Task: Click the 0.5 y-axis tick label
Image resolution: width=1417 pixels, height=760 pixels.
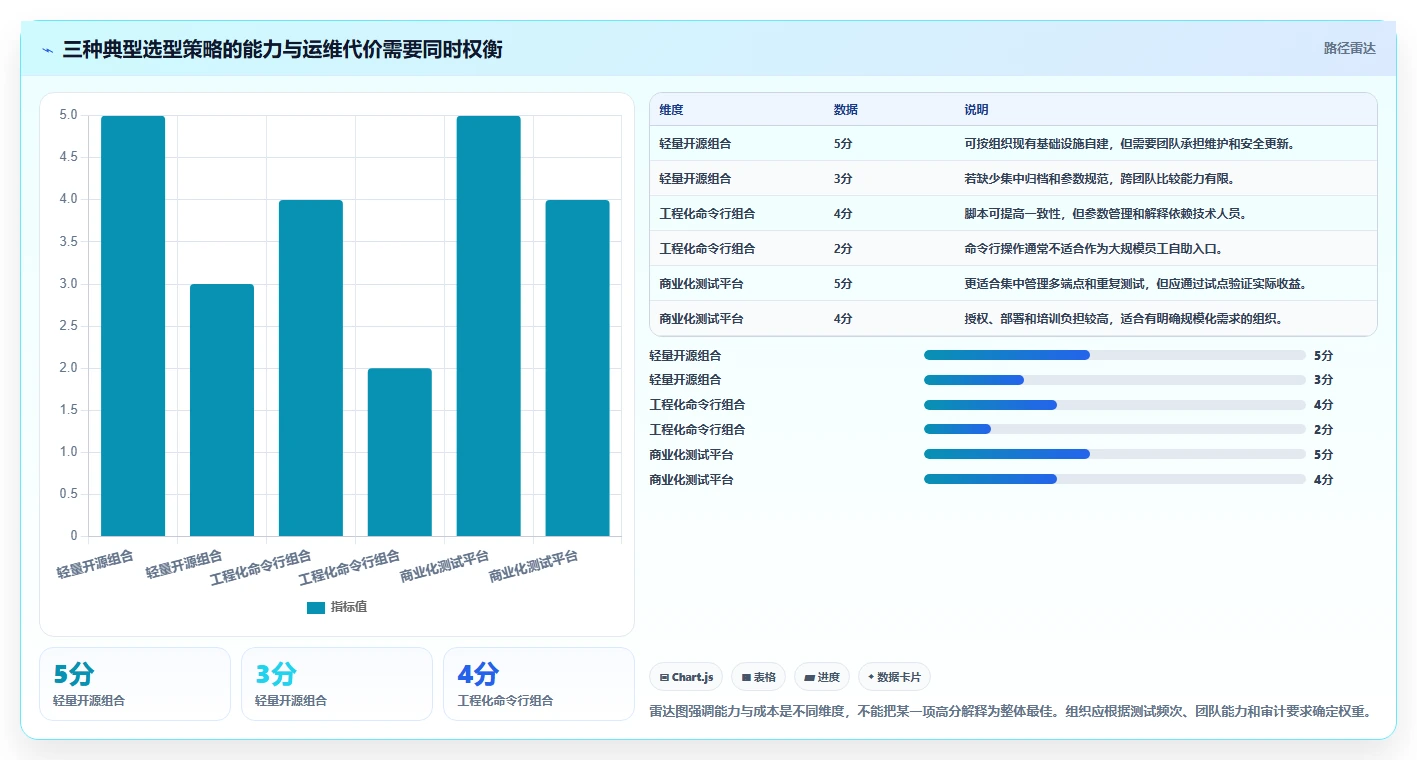Action: tap(69, 494)
